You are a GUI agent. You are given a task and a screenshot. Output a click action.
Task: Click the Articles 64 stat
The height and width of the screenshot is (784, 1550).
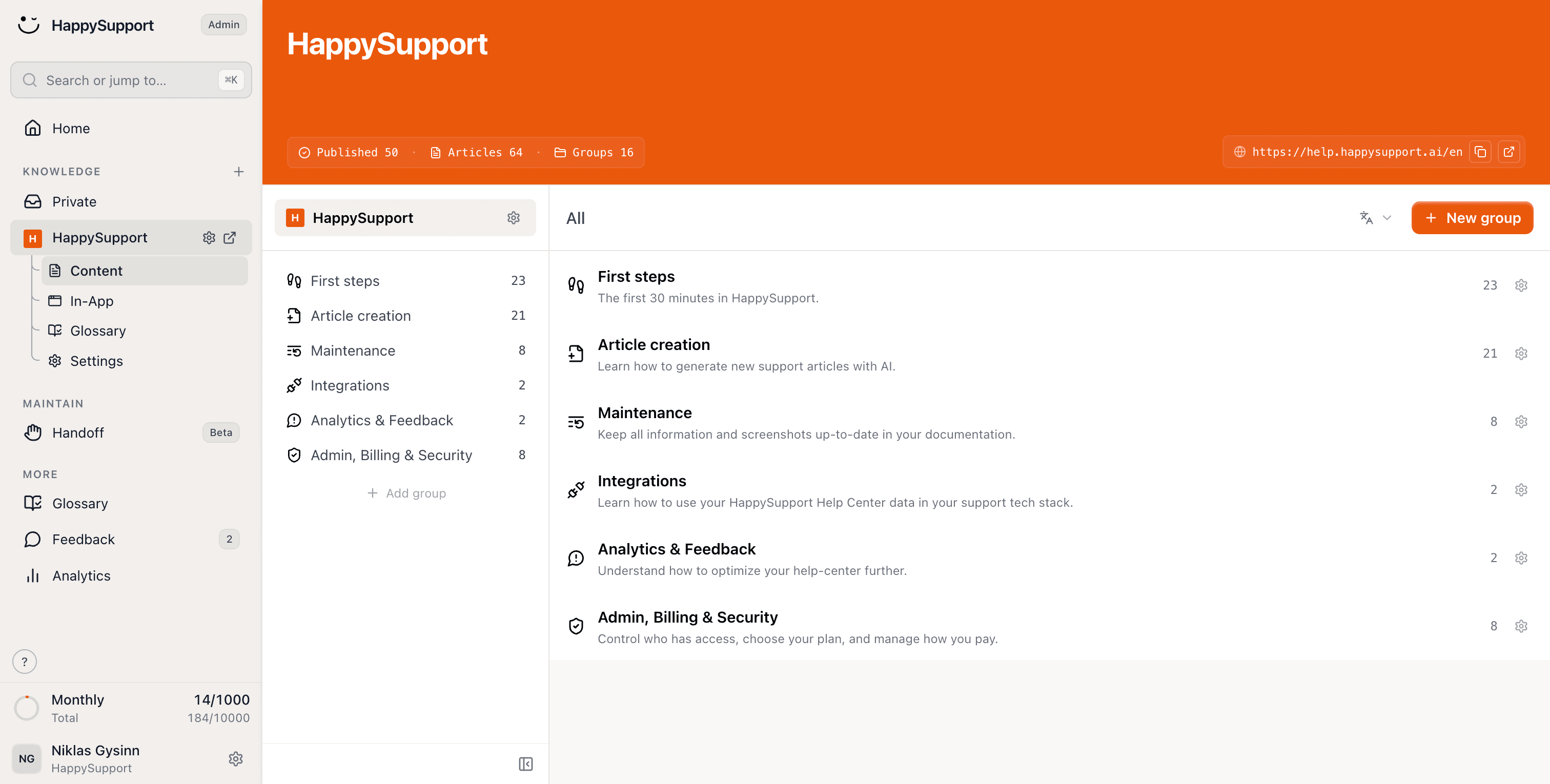pyautogui.click(x=477, y=152)
